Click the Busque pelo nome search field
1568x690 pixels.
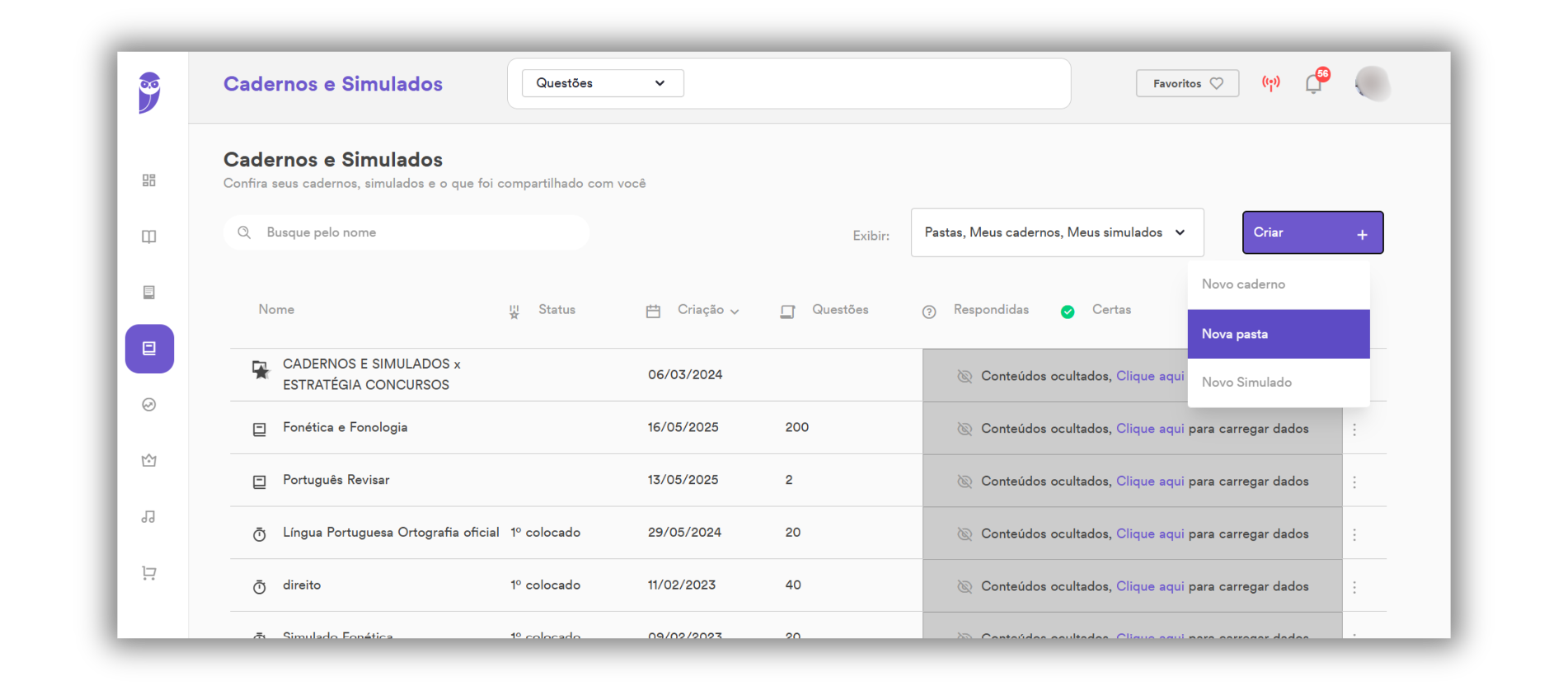[x=406, y=232]
